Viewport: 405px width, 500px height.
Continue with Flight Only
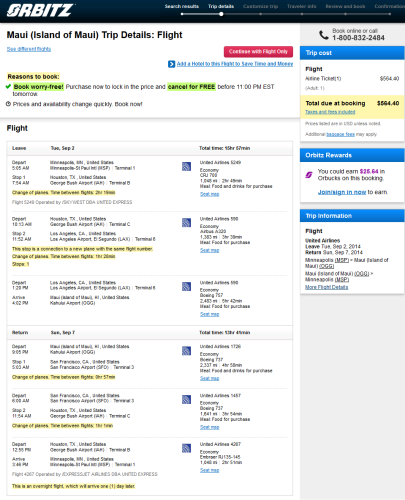[x=258, y=52]
